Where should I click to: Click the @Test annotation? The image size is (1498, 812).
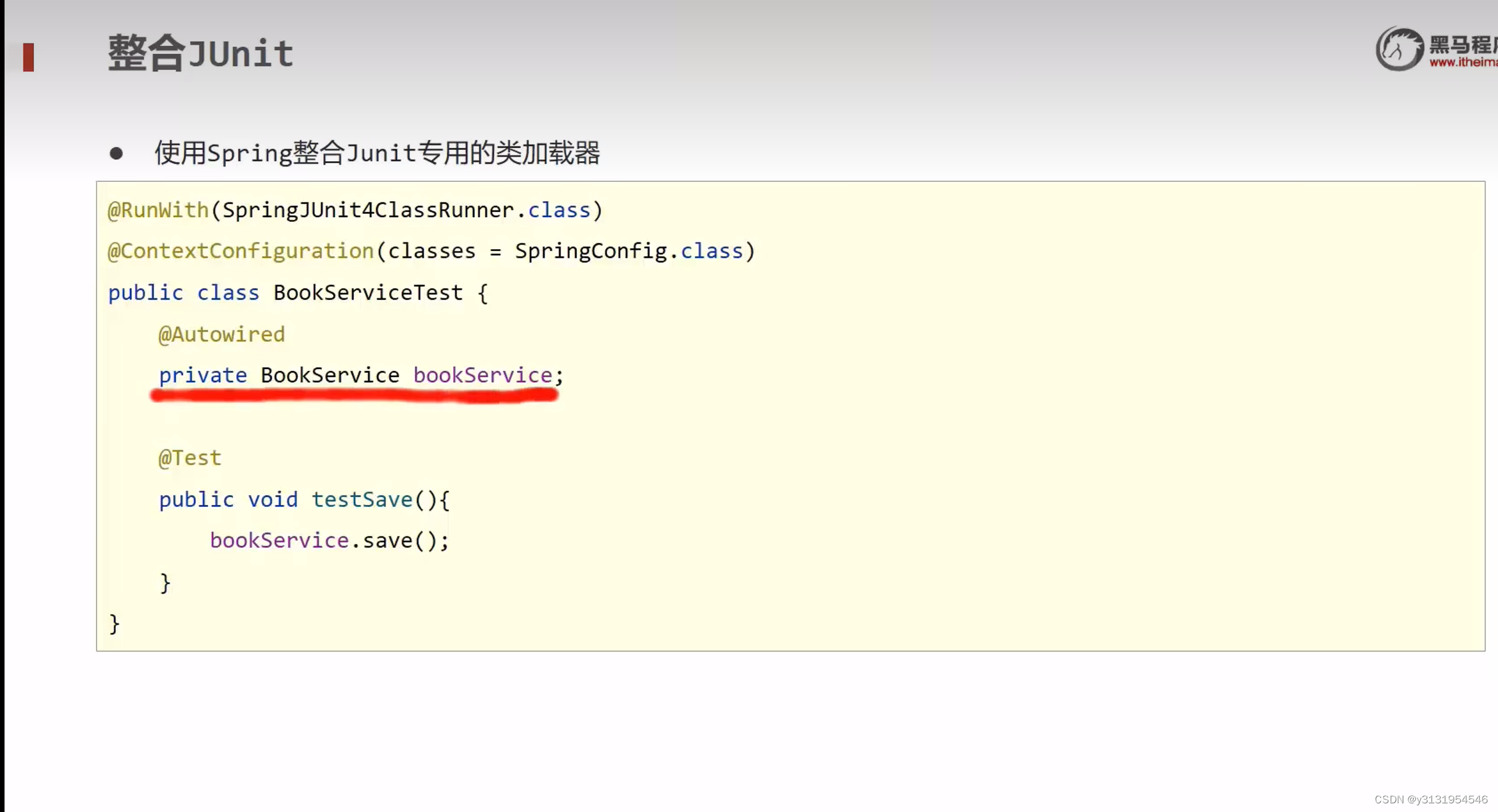[x=189, y=458]
